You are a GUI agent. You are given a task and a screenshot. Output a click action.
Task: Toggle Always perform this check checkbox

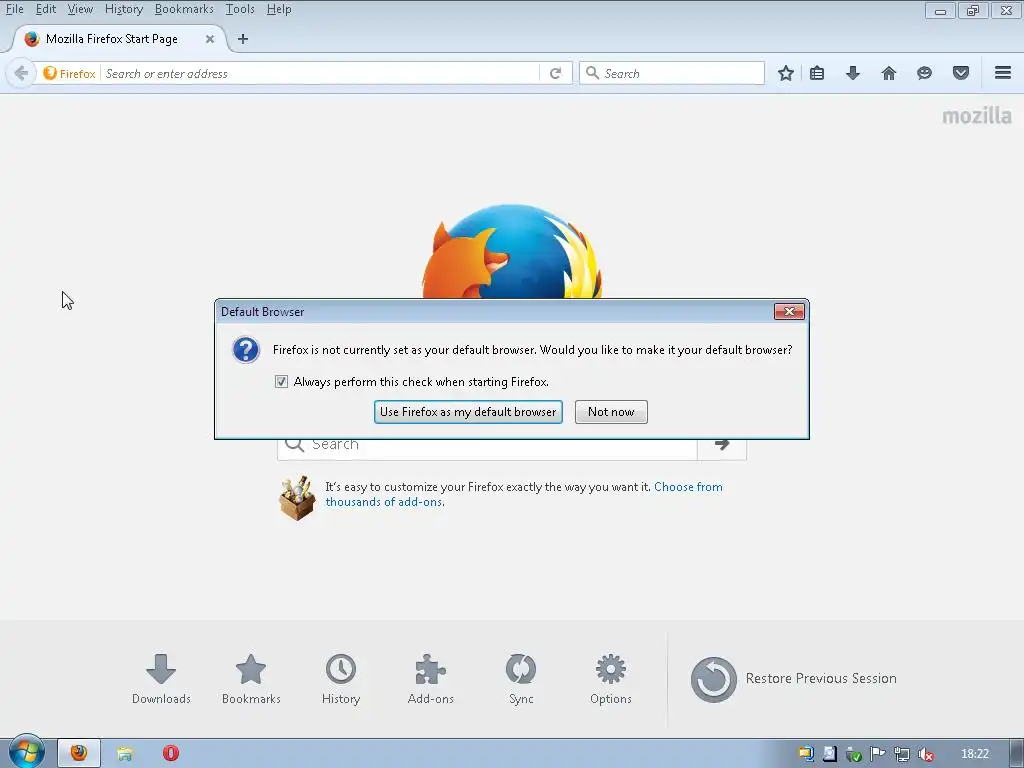(281, 382)
